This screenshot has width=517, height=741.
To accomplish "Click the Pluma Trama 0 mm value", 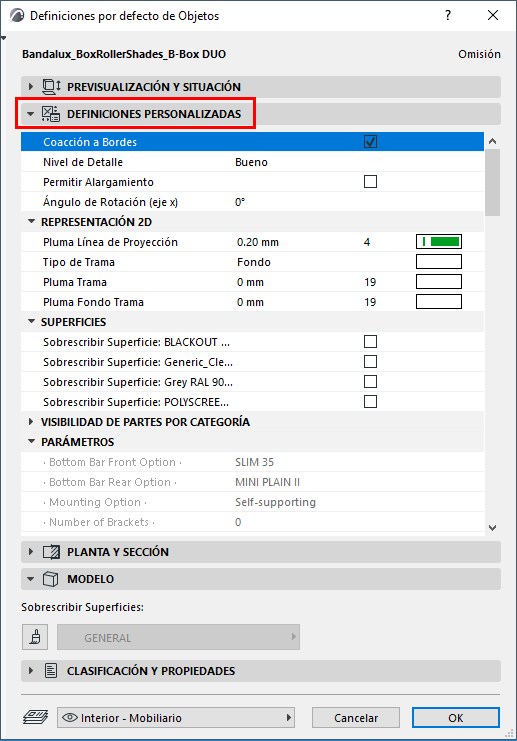I will [250, 282].
